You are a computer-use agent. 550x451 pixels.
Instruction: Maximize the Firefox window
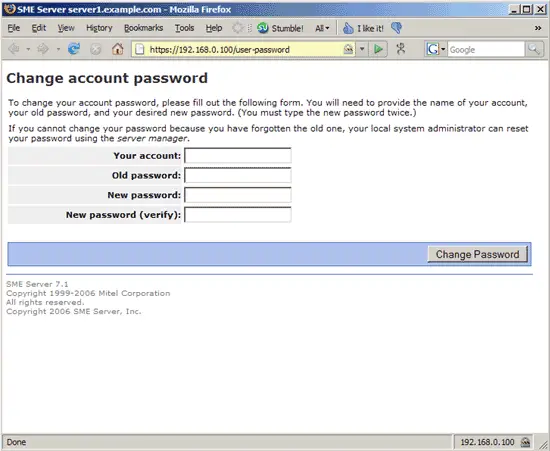coord(526,9)
